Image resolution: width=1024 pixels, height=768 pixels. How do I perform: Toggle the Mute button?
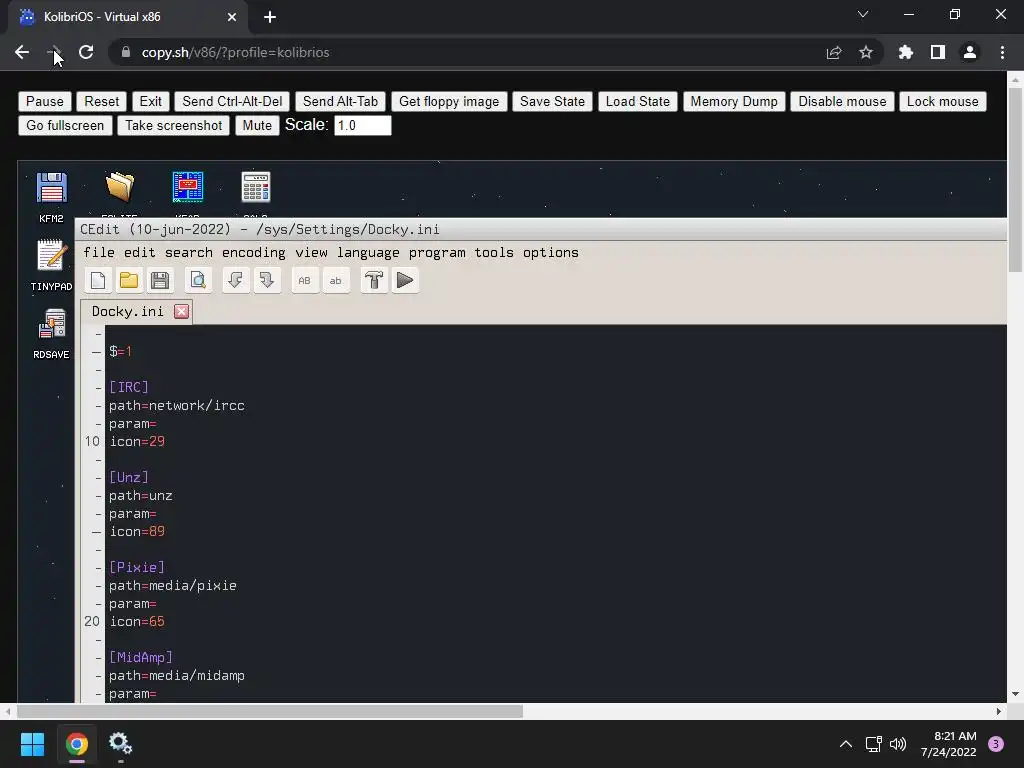[x=257, y=125]
